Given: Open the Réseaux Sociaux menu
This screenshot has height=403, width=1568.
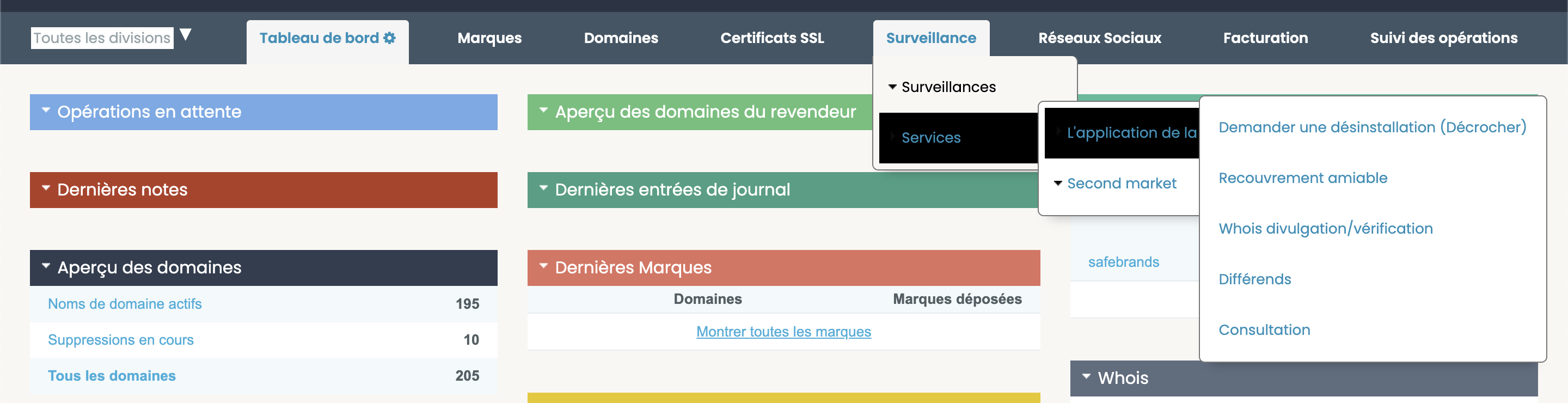Looking at the screenshot, I should (x=1099, y=38).
